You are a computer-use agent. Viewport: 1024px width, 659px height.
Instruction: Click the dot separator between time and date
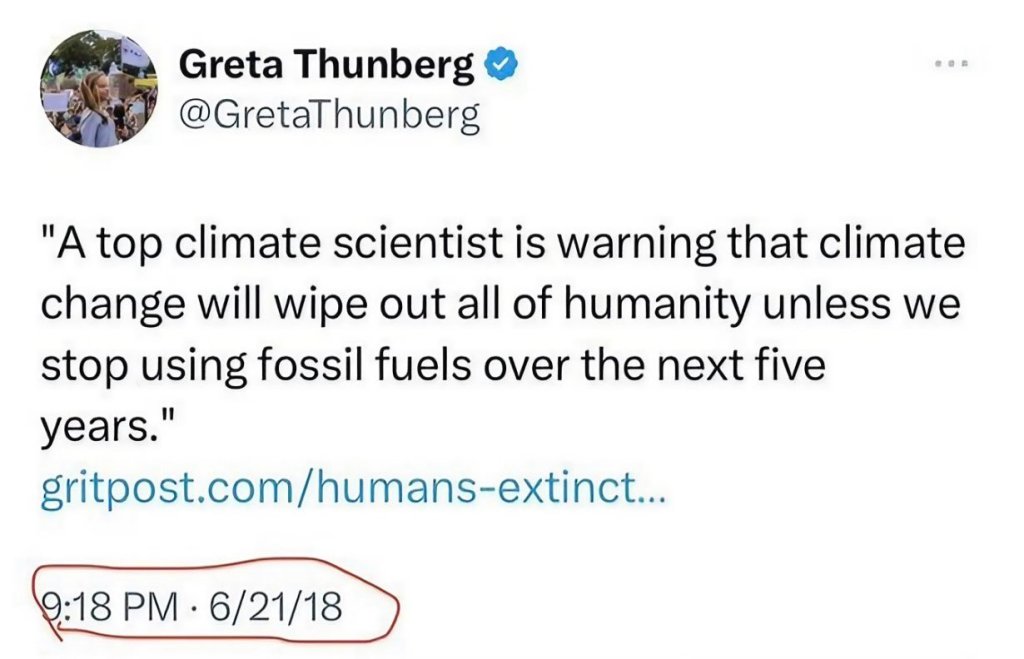click(x=190, y=606)
